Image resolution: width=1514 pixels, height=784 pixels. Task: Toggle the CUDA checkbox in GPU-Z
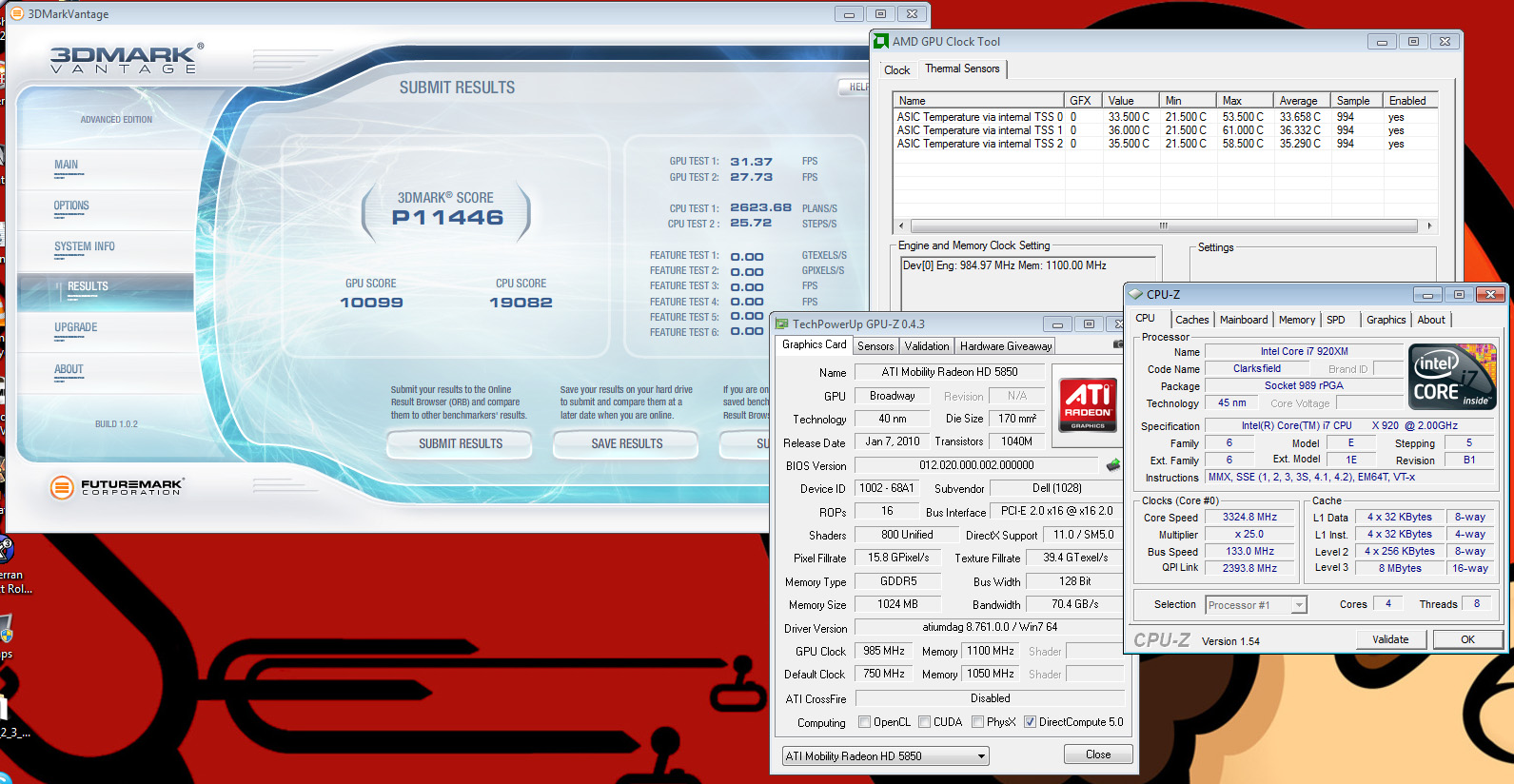click(x=925, y=722)
